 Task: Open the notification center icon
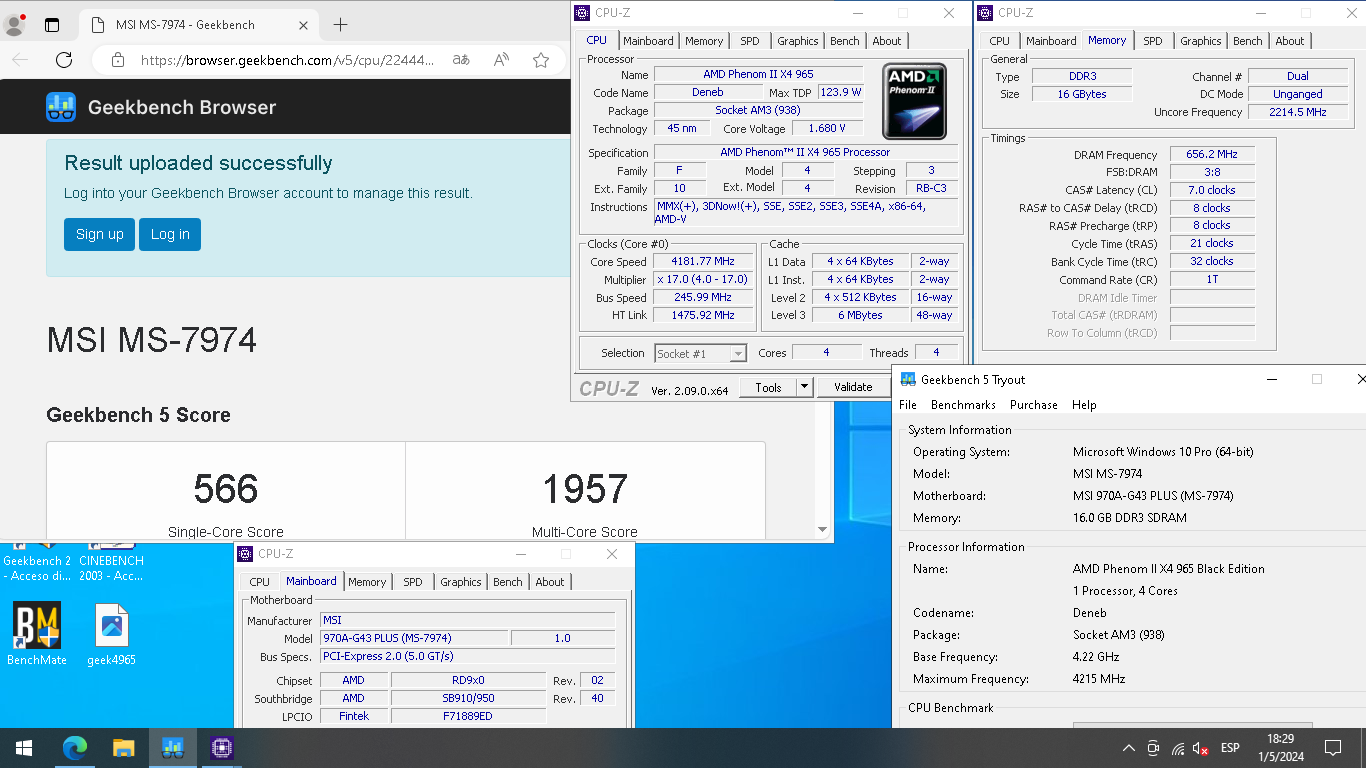point(1332,748)
